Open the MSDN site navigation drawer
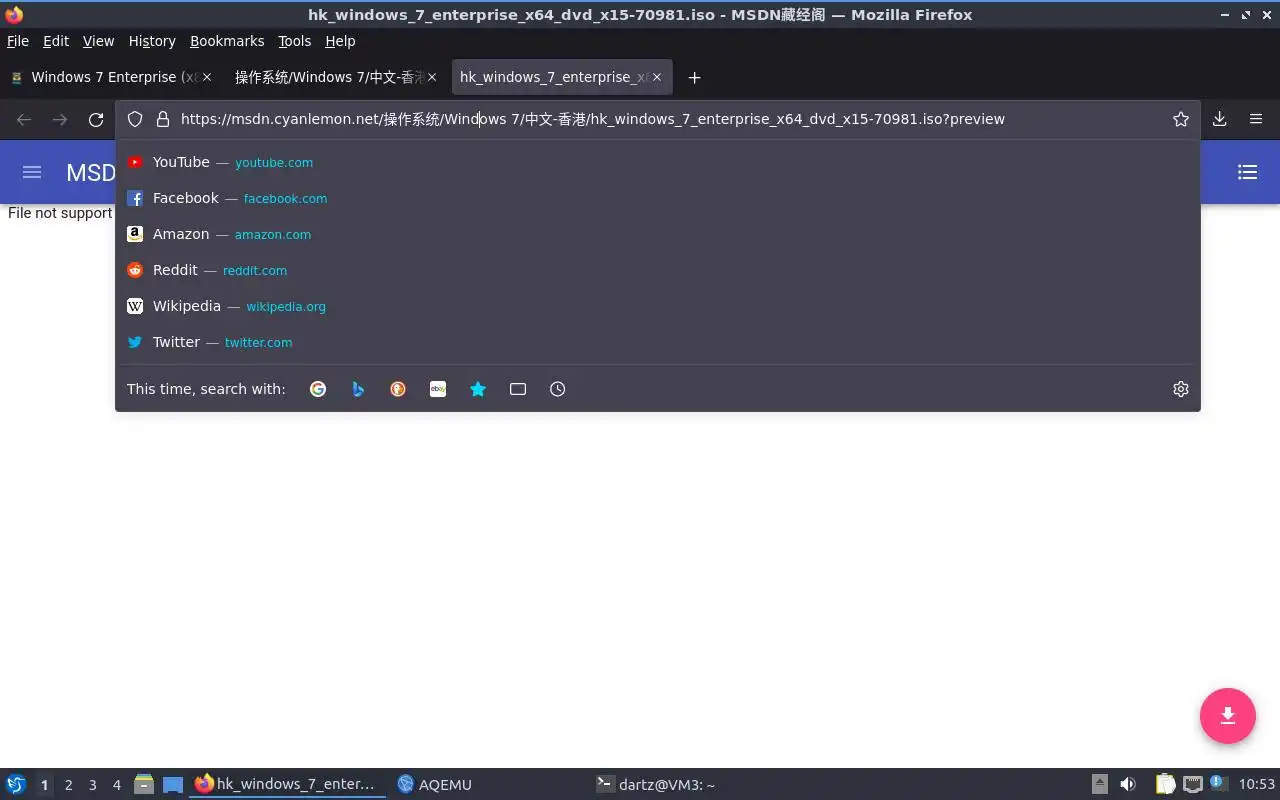 point(32,172)
